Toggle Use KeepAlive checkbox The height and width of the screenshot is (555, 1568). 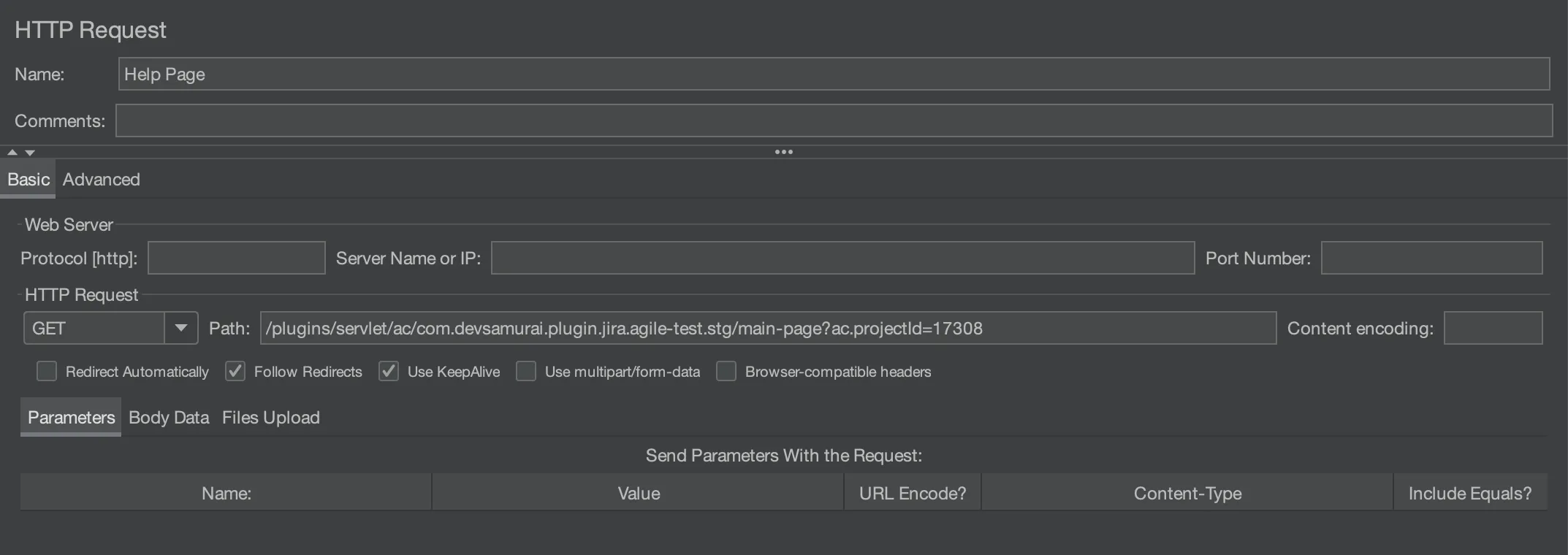tap(389, 371)
